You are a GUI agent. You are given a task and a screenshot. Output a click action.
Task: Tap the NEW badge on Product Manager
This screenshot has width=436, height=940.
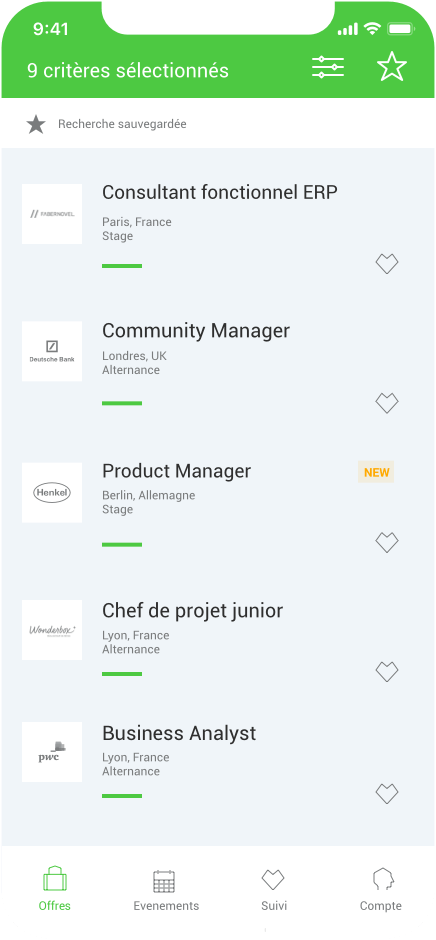376,472
